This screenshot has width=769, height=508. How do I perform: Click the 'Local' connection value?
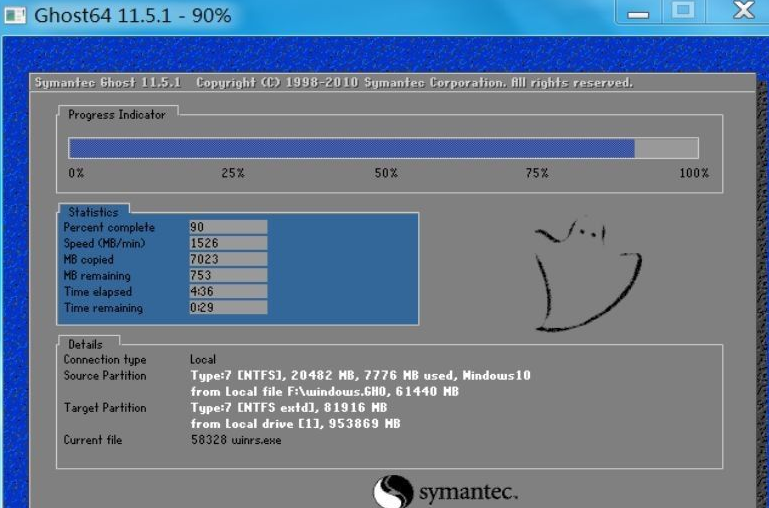coord(203,359)
